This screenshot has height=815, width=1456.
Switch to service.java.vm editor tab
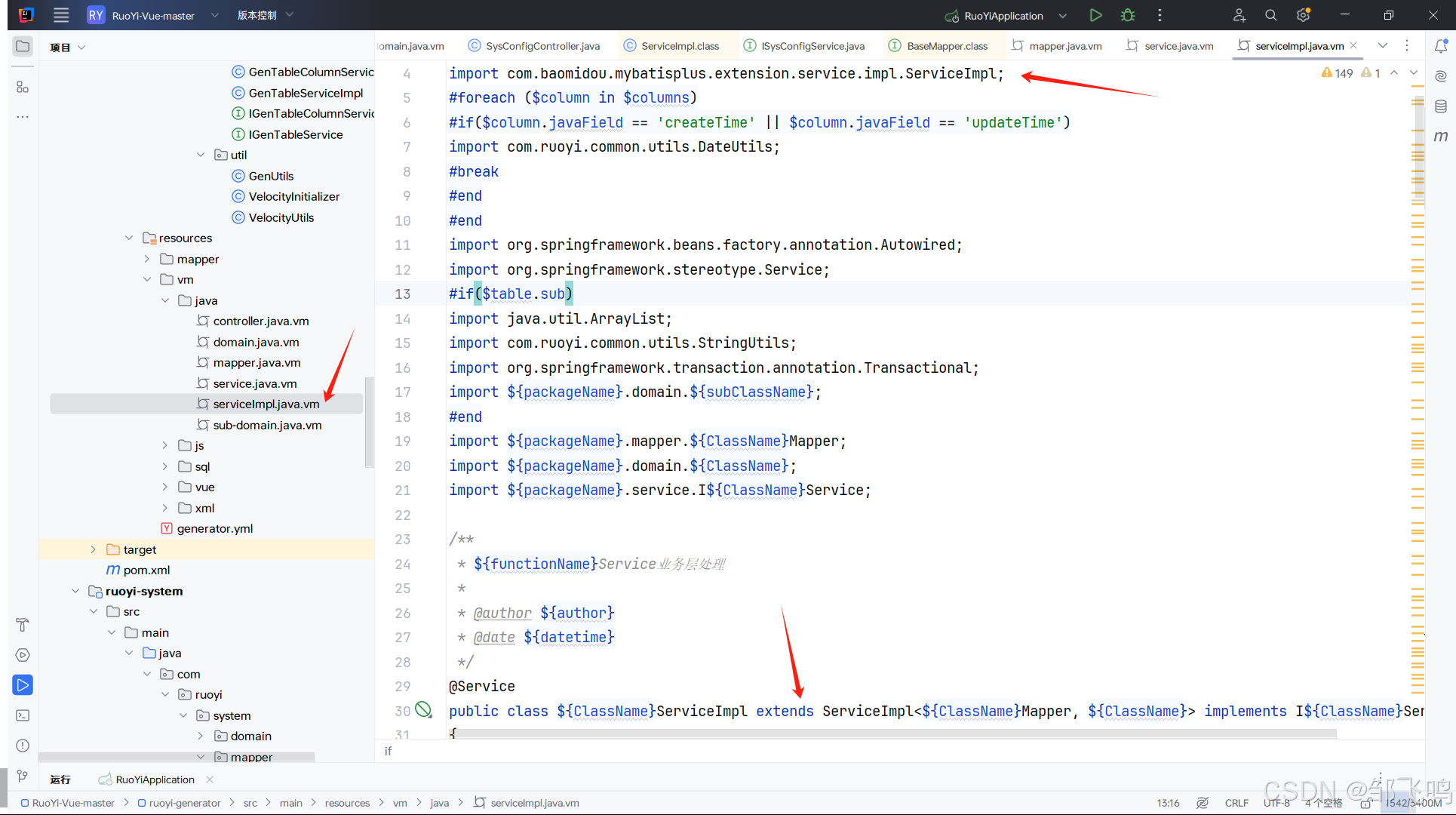[1170, 46]
